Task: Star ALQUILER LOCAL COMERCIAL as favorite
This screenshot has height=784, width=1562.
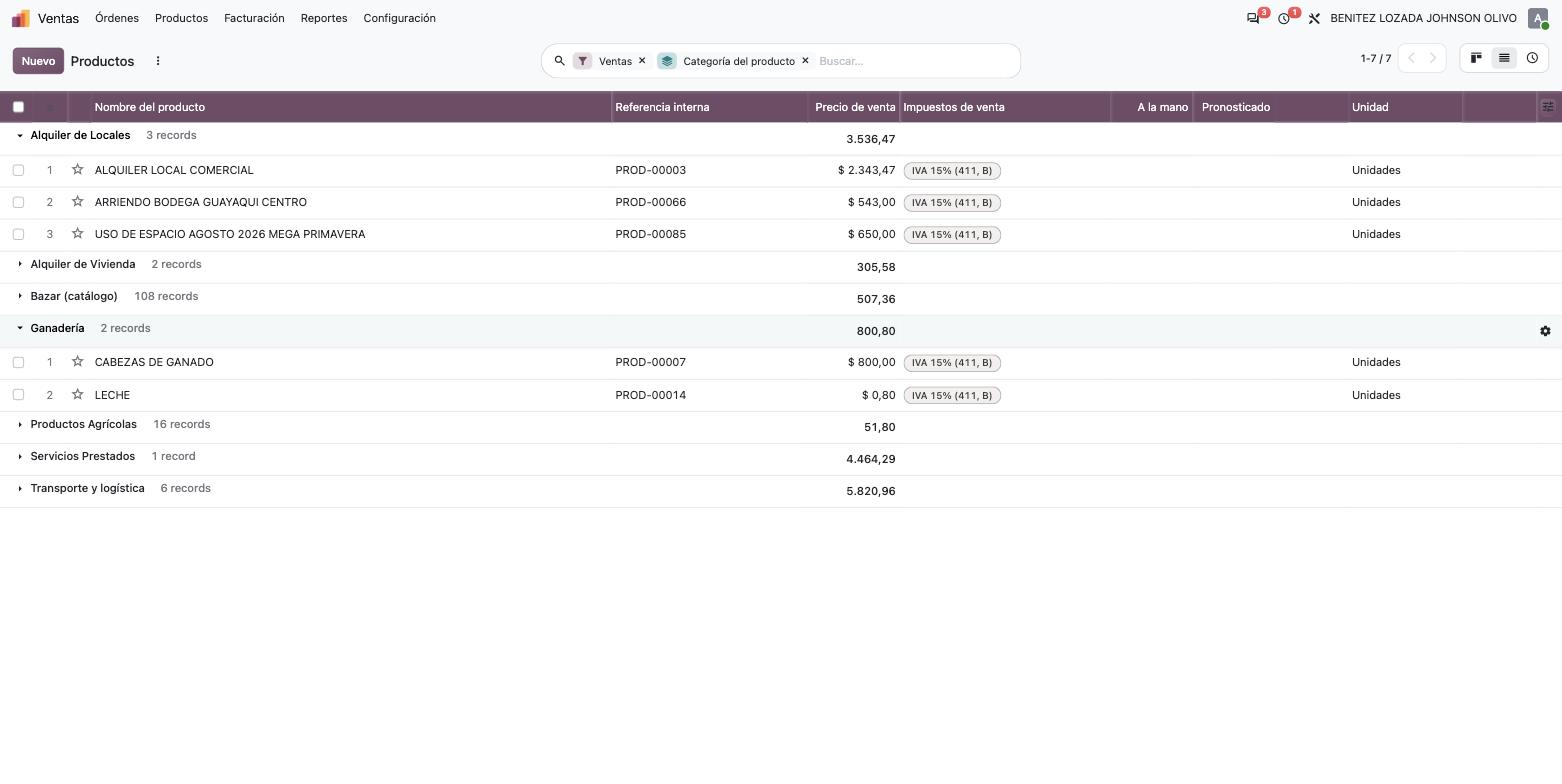Action: [77, 170]
